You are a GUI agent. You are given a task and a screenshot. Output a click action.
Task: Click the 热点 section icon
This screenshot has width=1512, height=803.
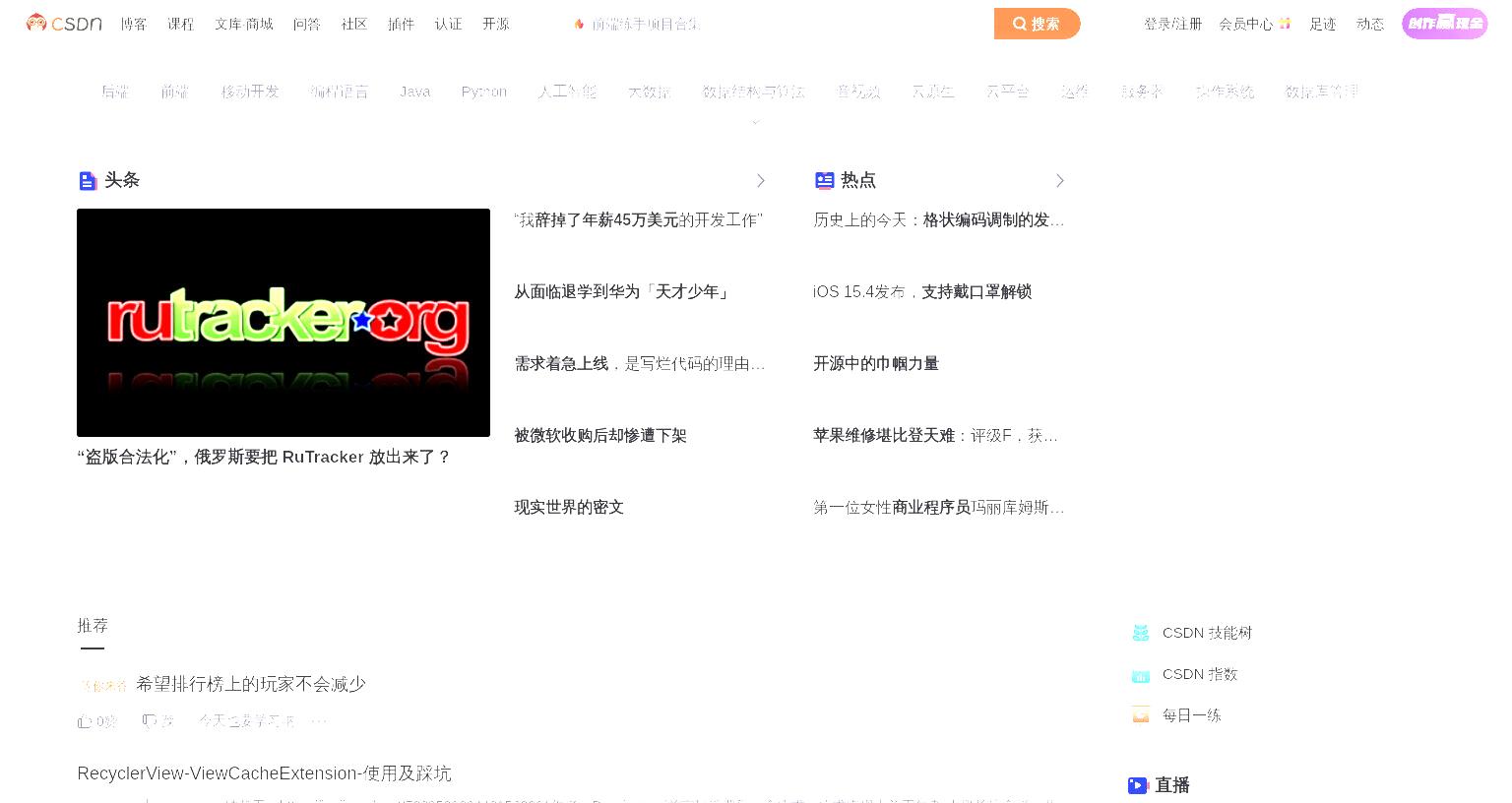coord(825,180)
